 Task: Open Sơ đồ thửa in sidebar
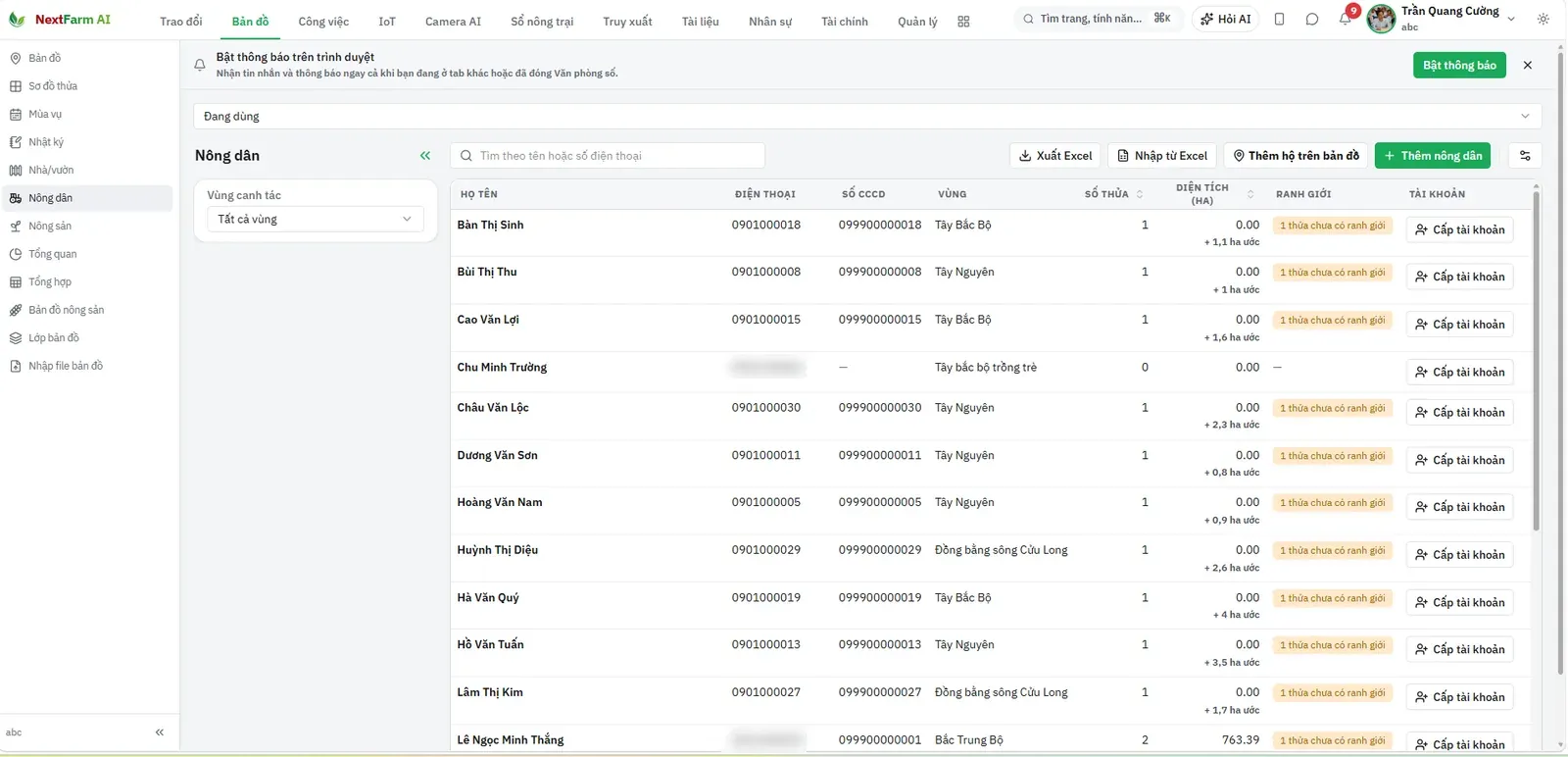[87, 86]
